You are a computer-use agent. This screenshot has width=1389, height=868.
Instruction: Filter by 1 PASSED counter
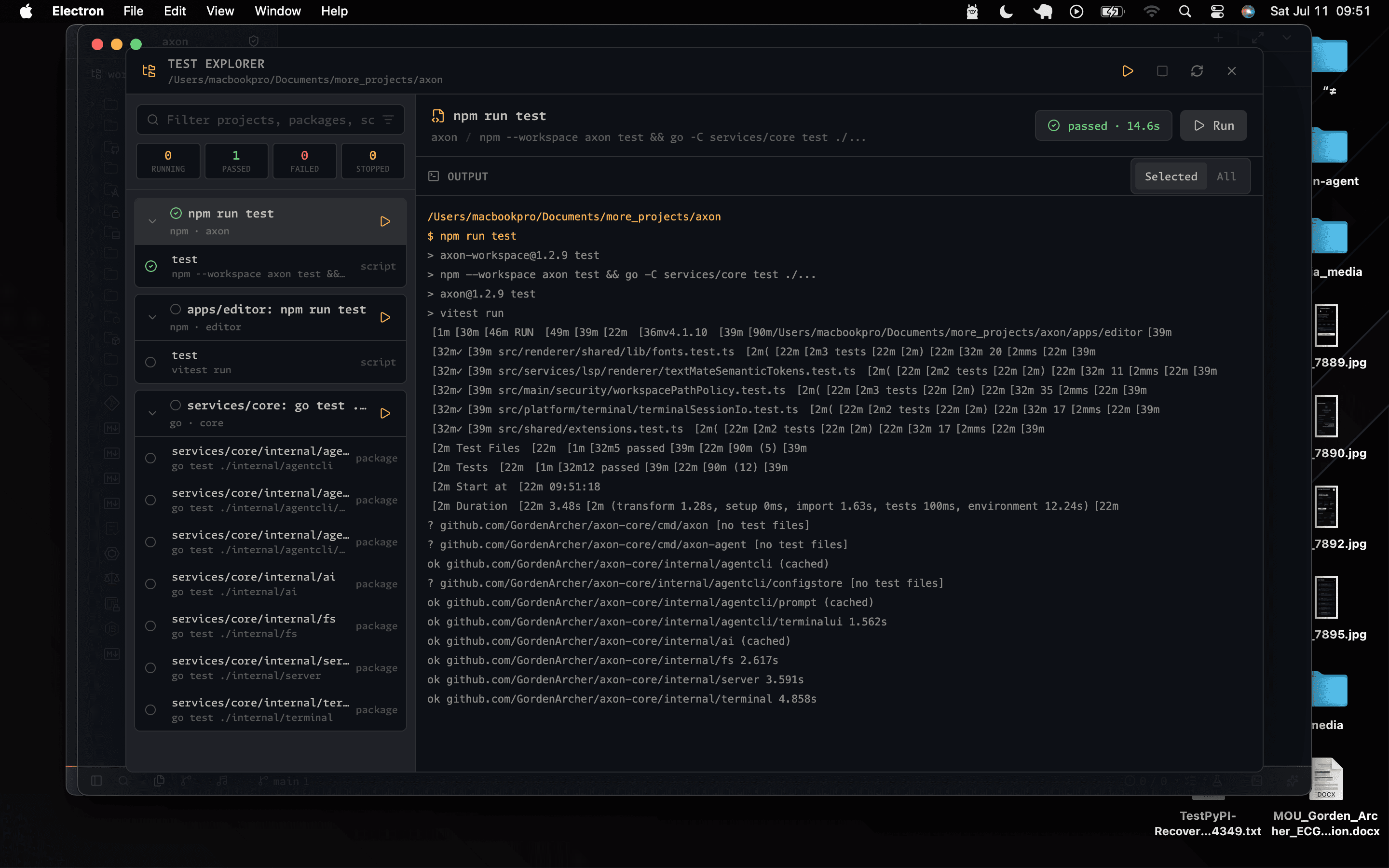point(236,162)
